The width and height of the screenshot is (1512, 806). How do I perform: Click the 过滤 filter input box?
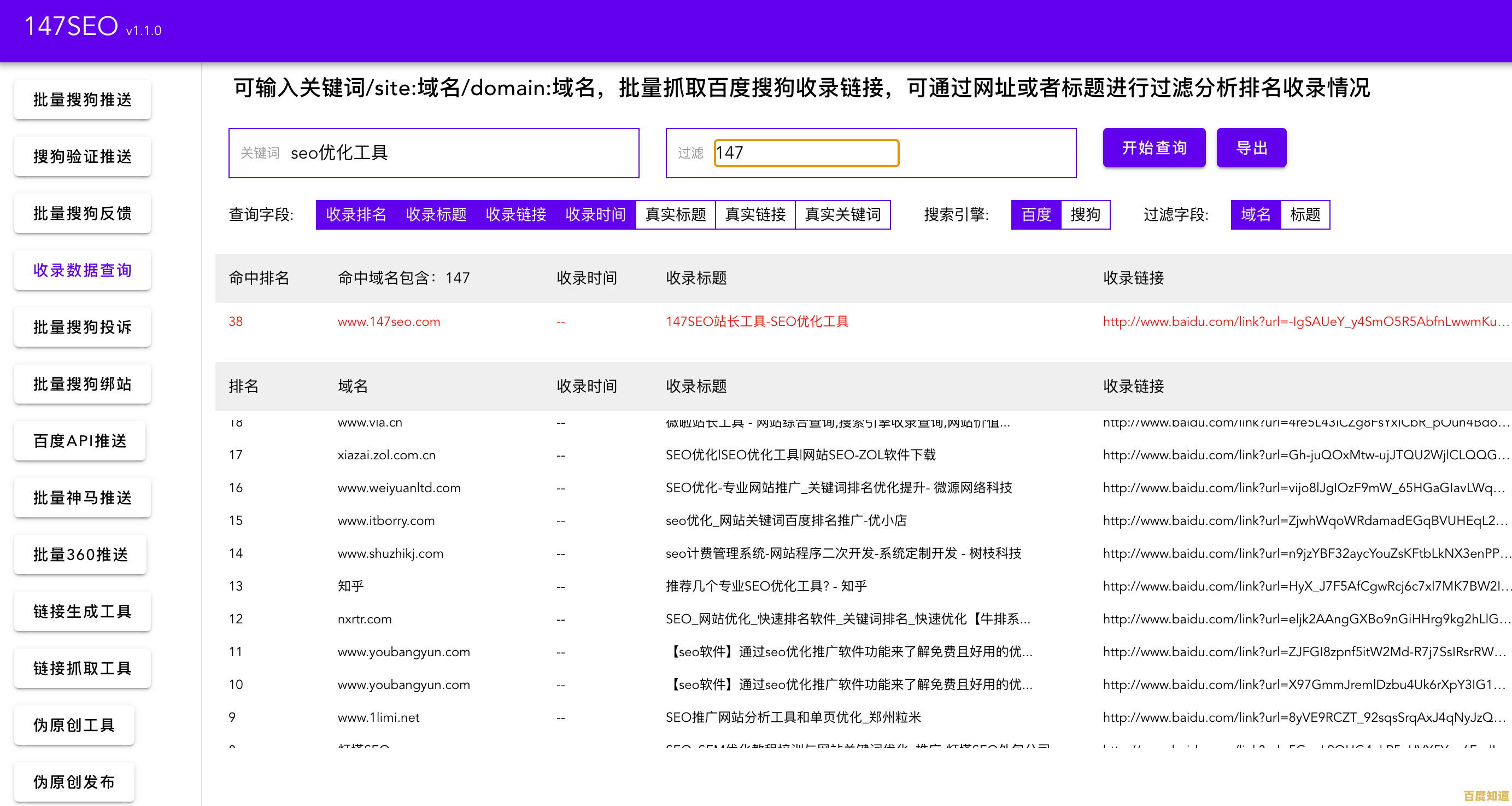pyautogui.click(x=805, y=152)
